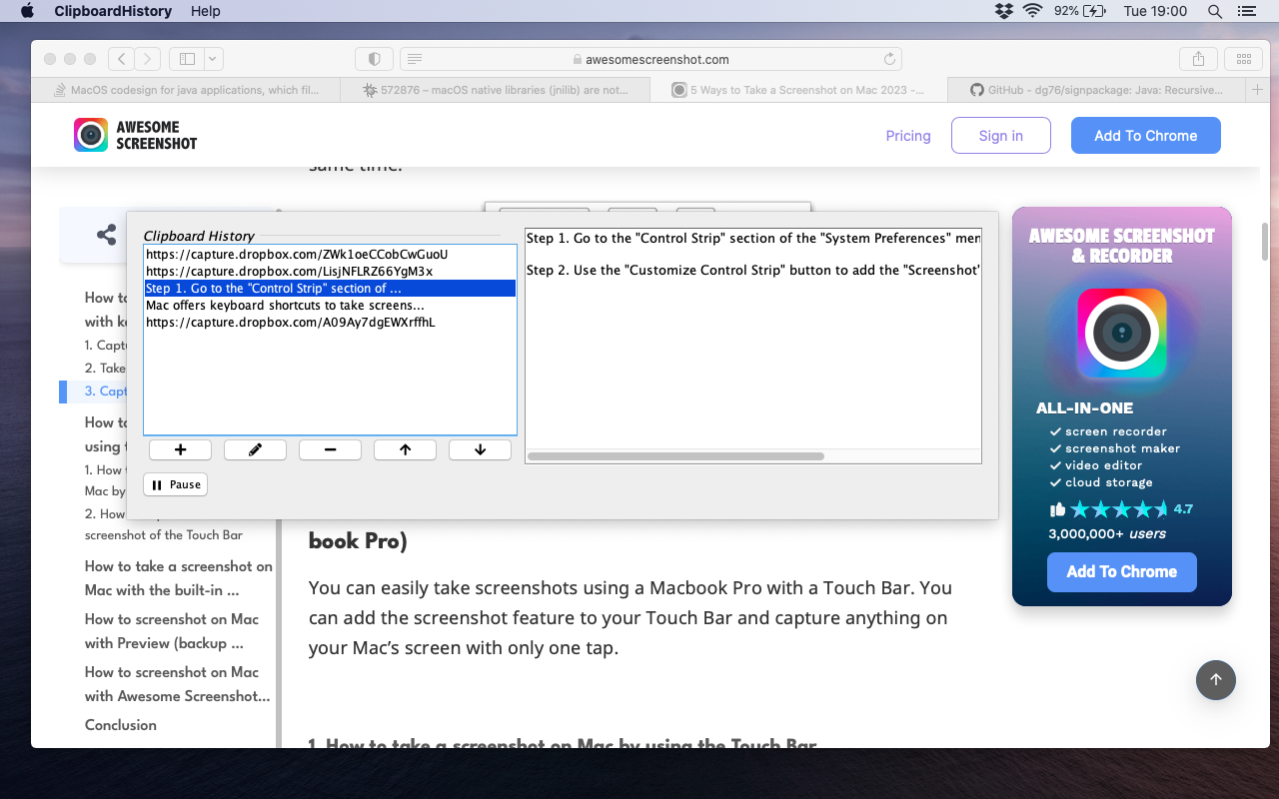Screen dimensions: 1279x799
Task: Pause clipboard history monitoring
Action: (x=175, y=485)
